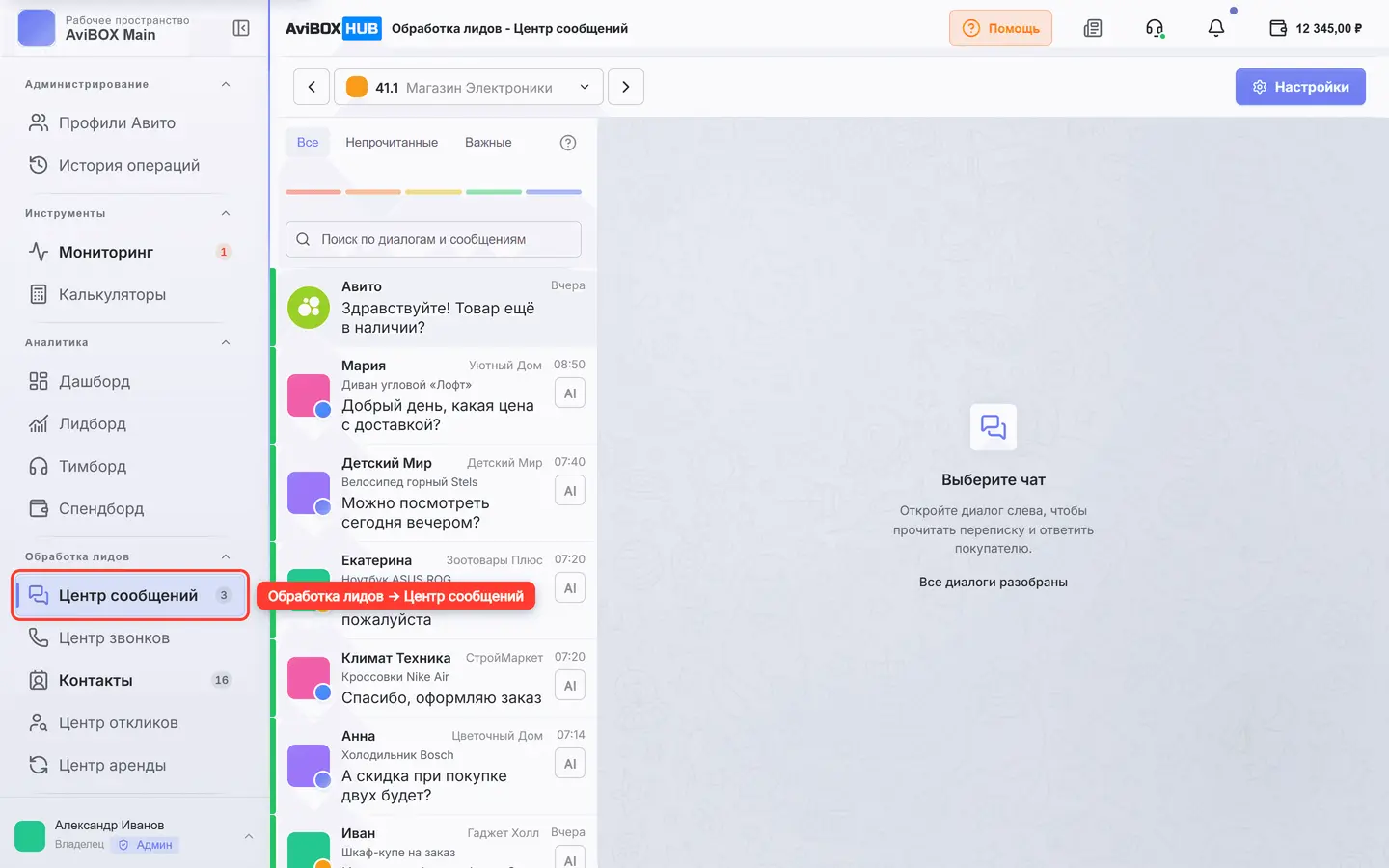
Task: Click the Настройки button
Action: point(1300,87)
